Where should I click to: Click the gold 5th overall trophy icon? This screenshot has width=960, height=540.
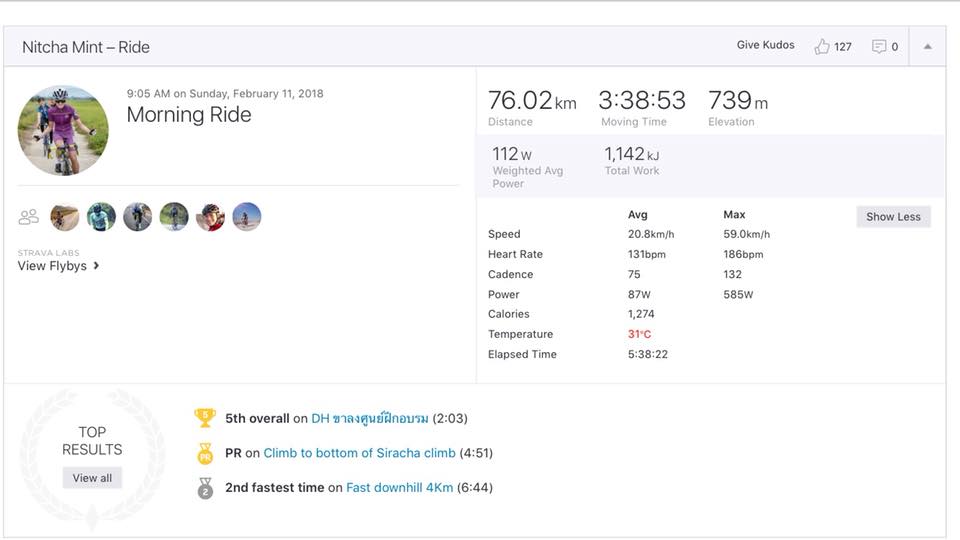[205, 418]
